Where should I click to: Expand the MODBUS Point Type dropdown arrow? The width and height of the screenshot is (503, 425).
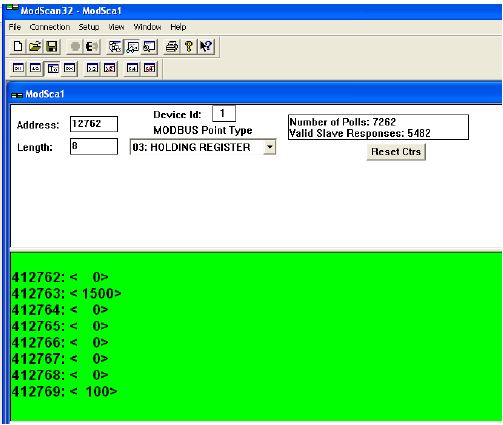coord(269,147)
